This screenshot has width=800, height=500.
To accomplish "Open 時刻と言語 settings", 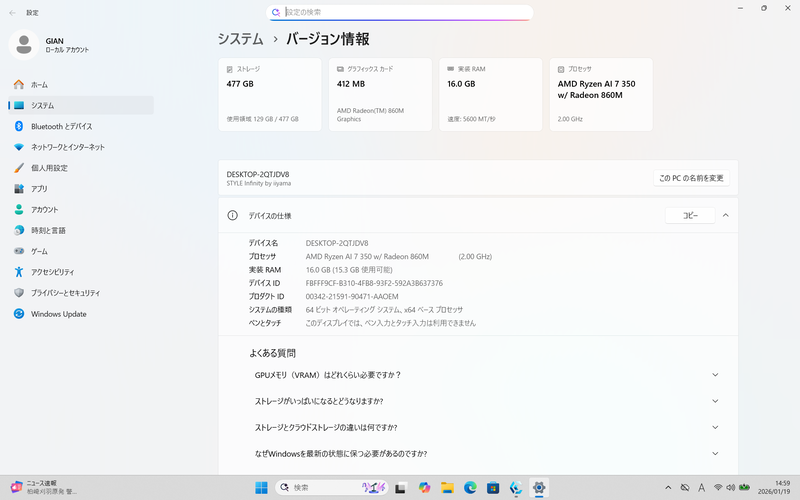I will coord(81,231).
